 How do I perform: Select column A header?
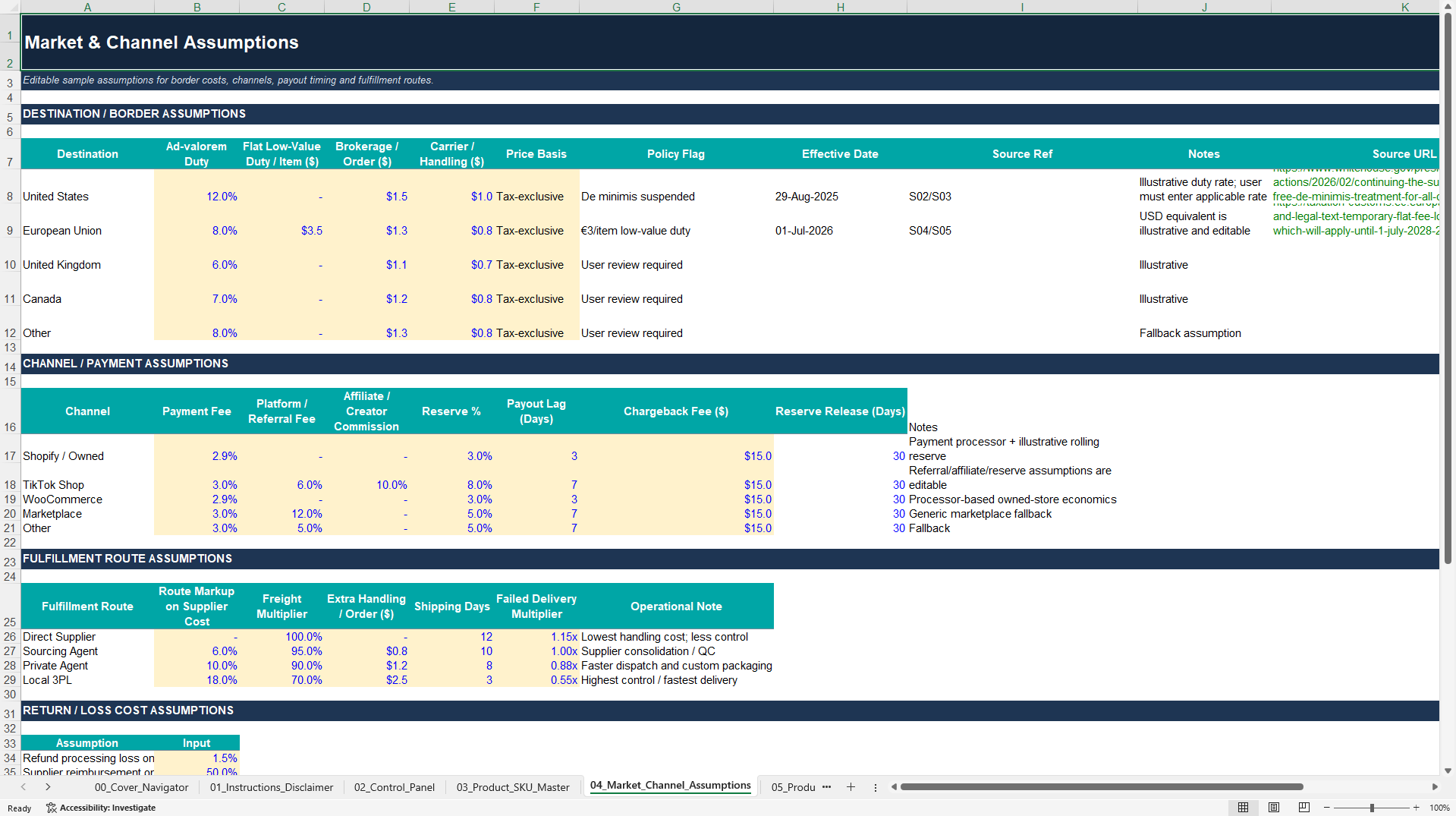coord(87,7)
